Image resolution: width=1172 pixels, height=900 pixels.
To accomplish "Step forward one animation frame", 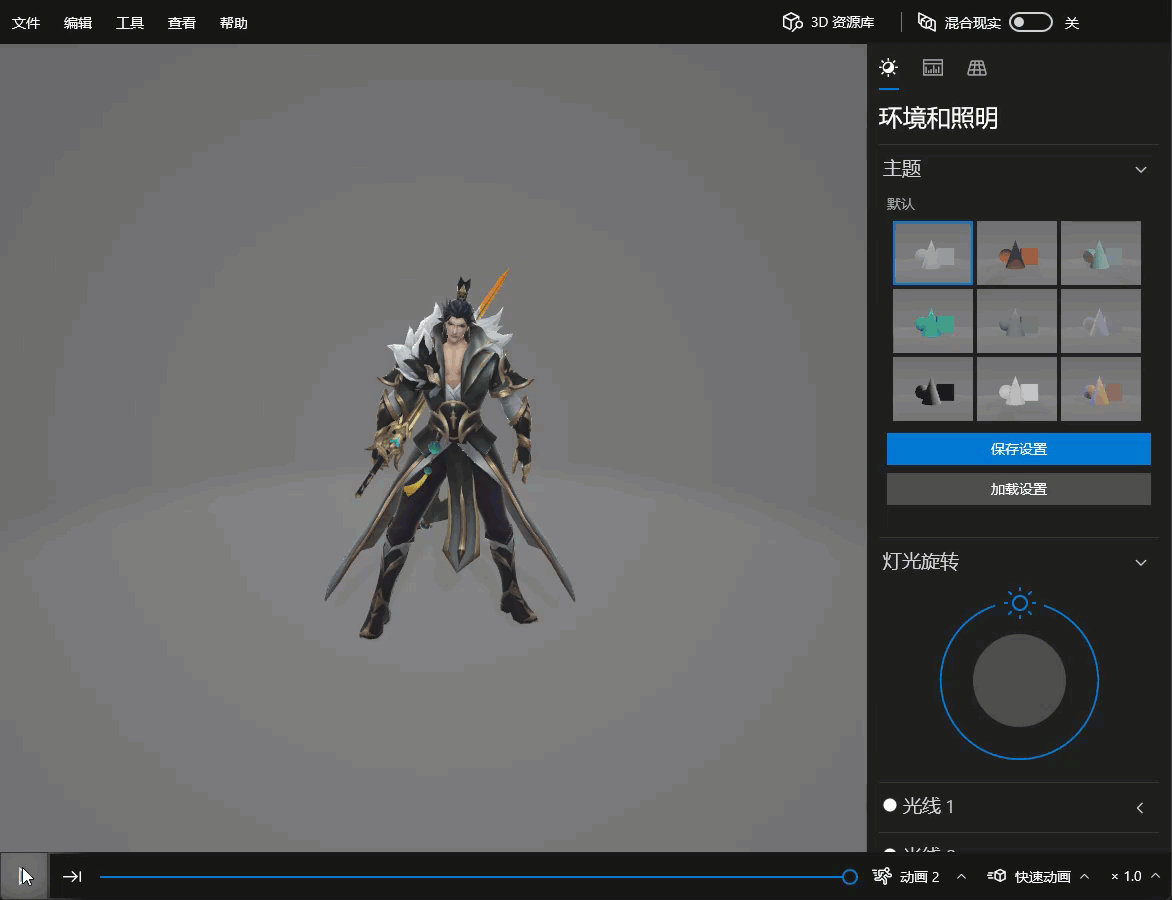I will [x=73, y=876].
